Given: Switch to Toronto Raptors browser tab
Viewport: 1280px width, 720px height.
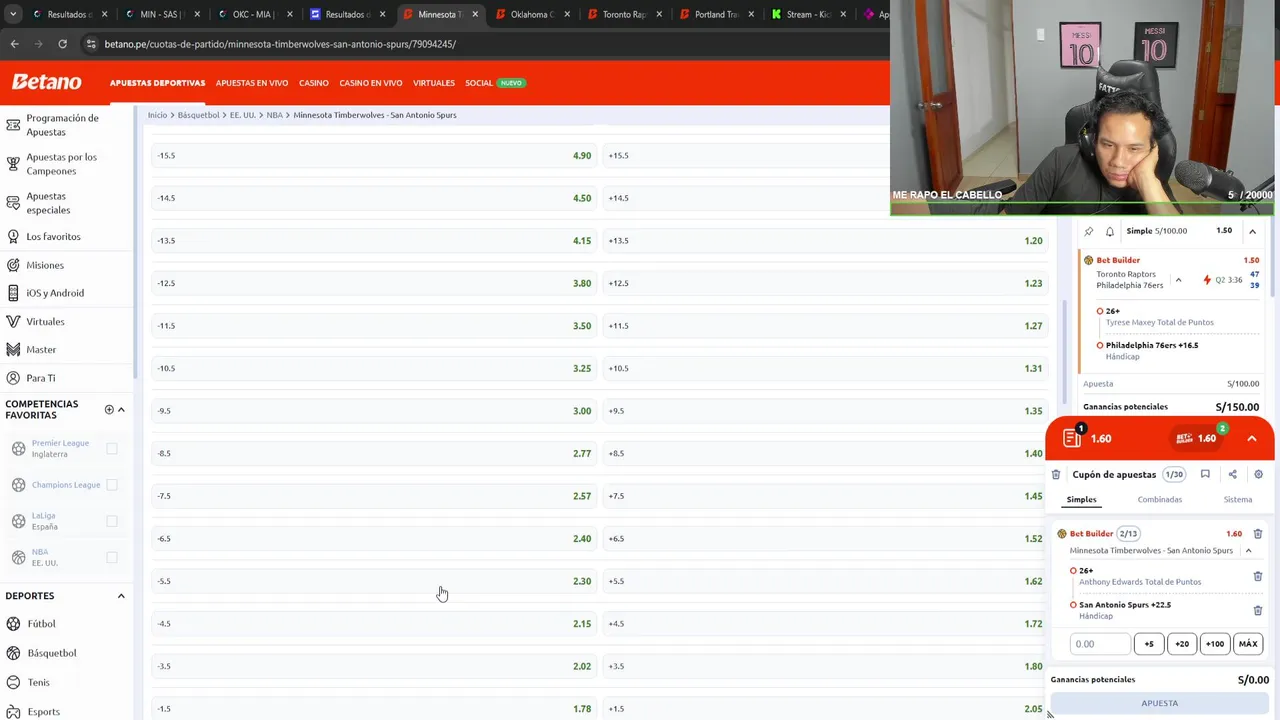Looking at the screenshot, I should 623,14.
